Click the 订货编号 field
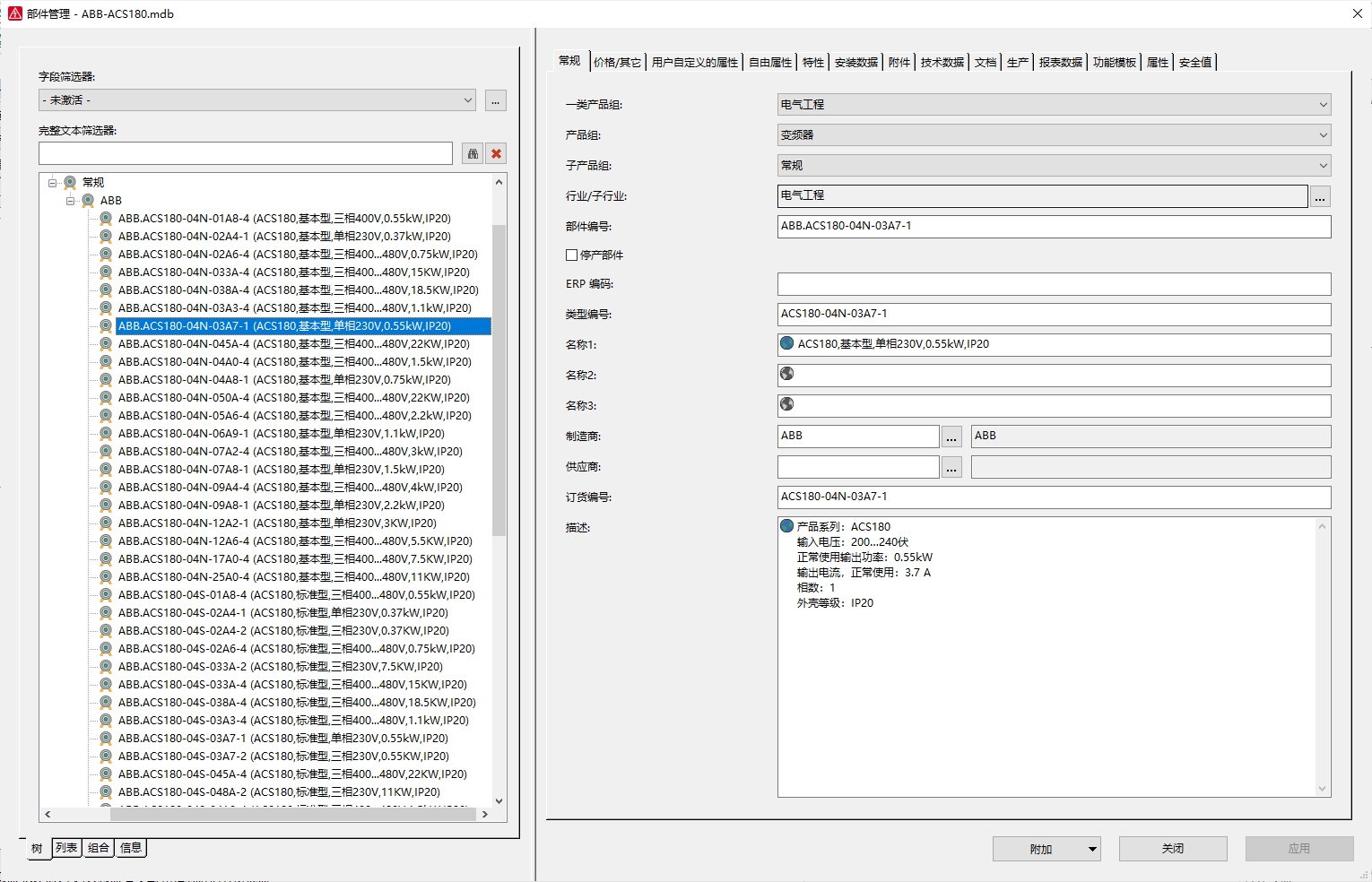The height and width of the screenshot is (882, 1372). point(1054,497)
